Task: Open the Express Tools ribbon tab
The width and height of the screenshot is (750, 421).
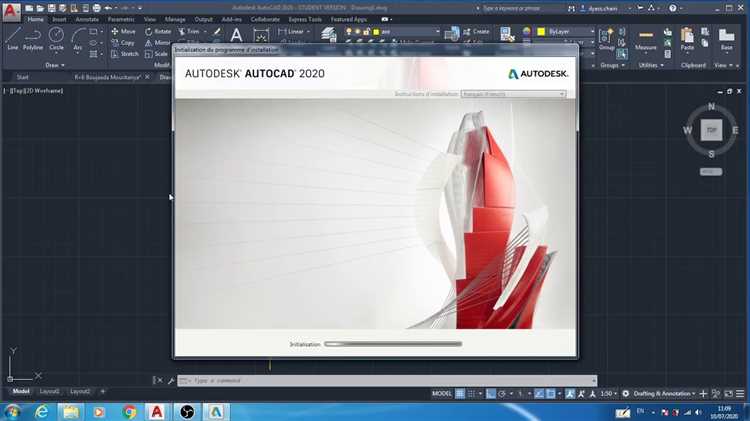Action: point(305,19)
